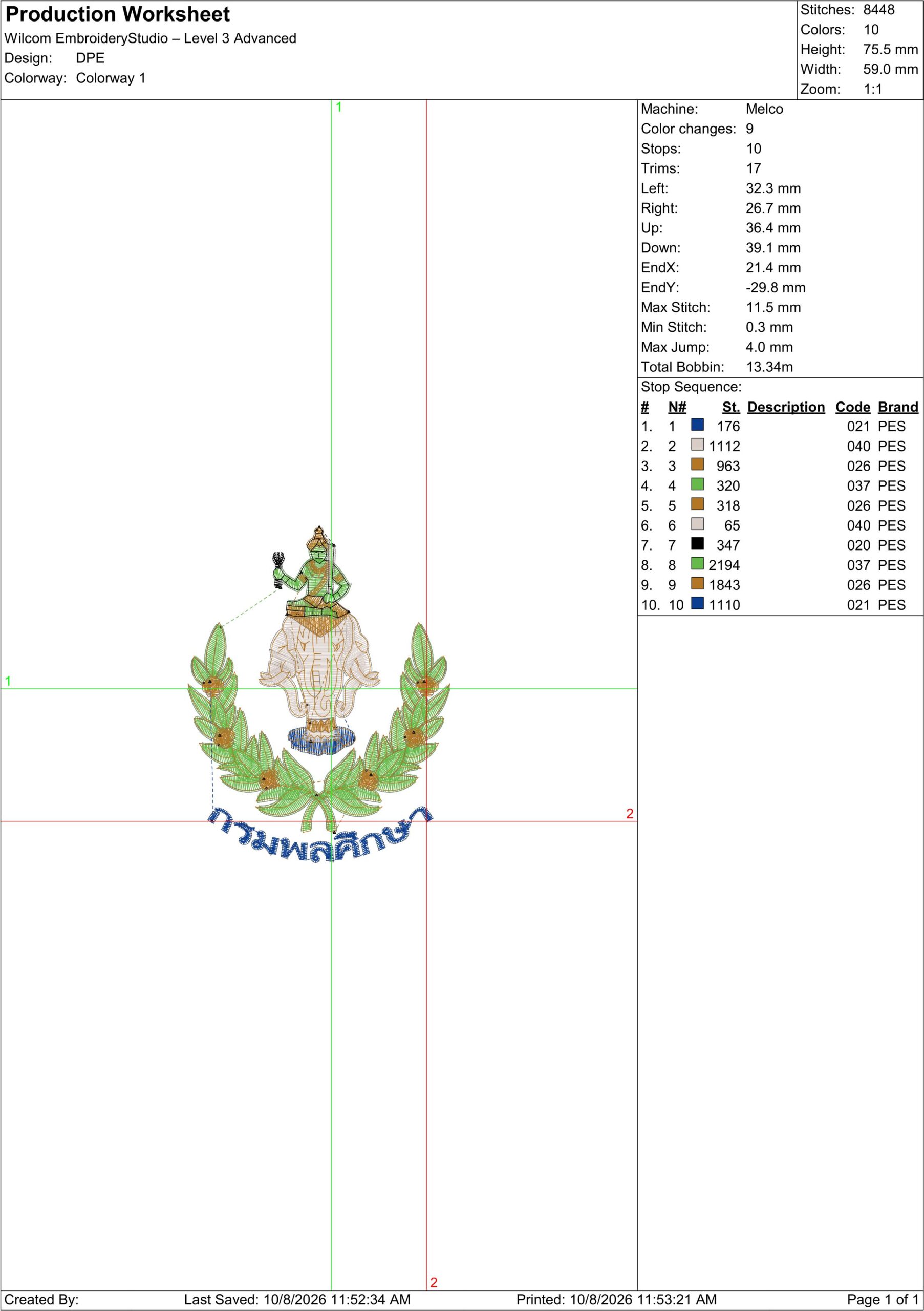Viewport: 924px width, 1311px height.
Task: Click the Brand column header
Action: (x=898, y=407)
